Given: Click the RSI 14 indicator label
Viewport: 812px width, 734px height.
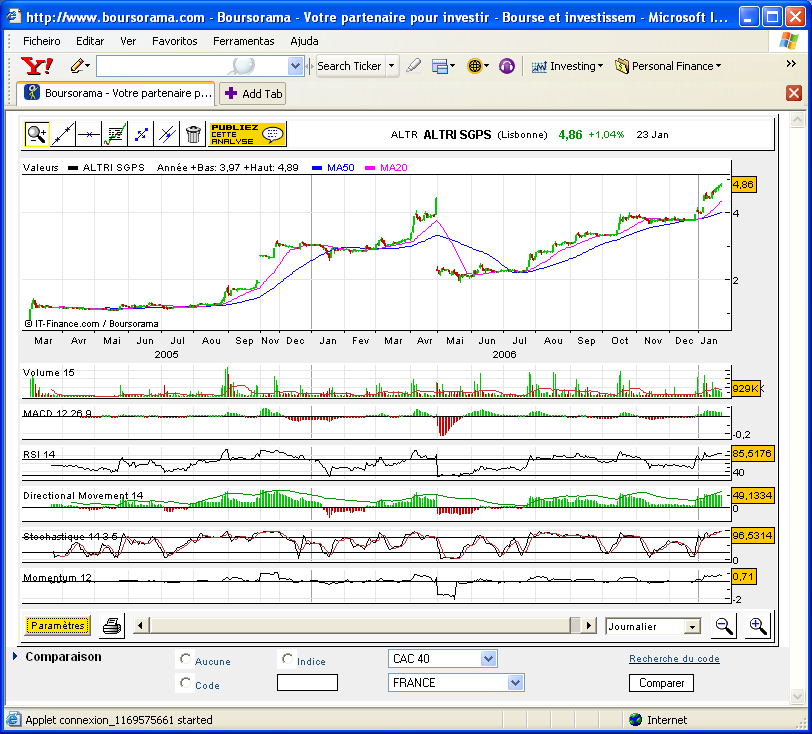Looking at the screenshot, I should (x=39, y=455).
